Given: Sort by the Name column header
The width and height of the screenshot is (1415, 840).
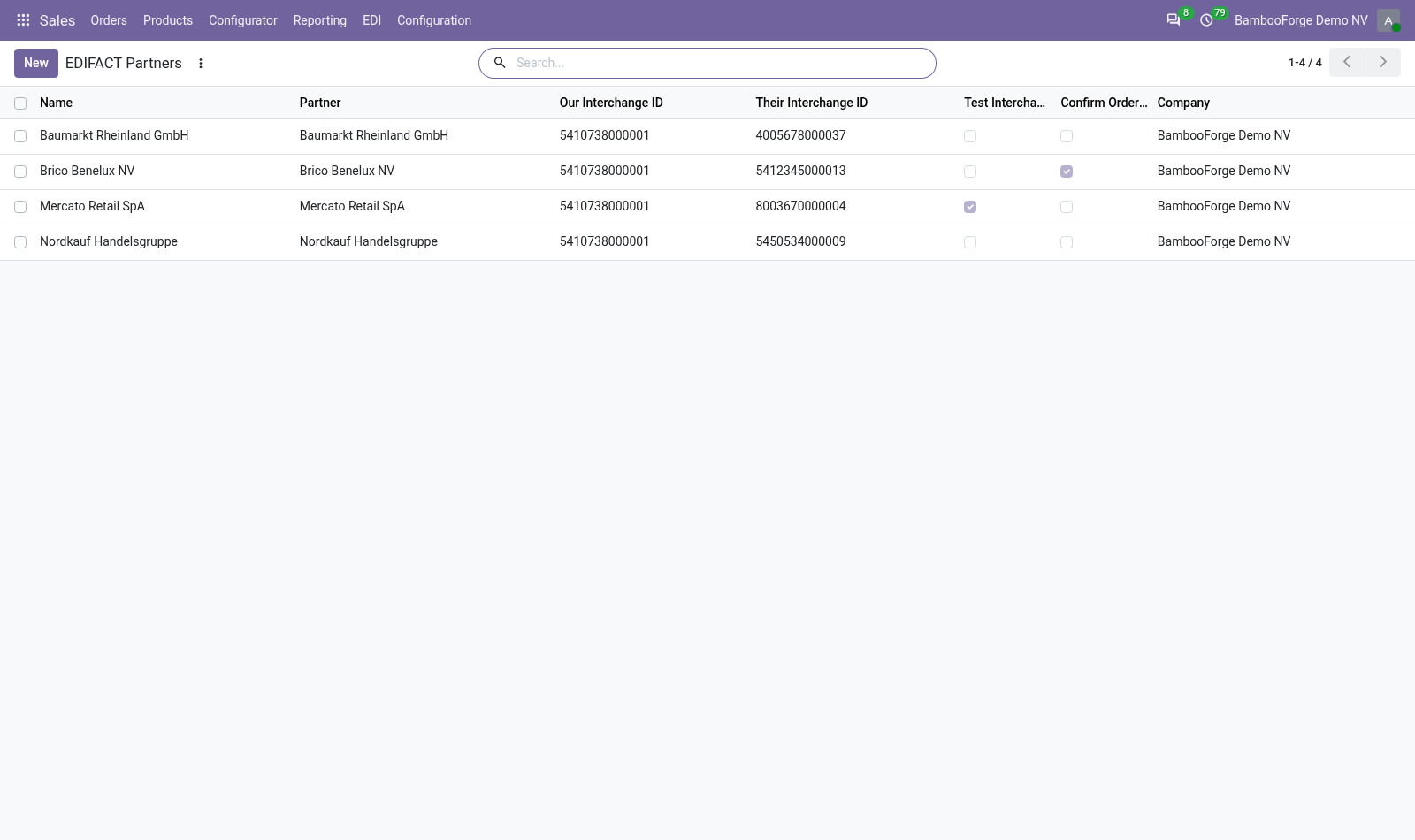Looking at the screenshot, I should pos(57,103).
